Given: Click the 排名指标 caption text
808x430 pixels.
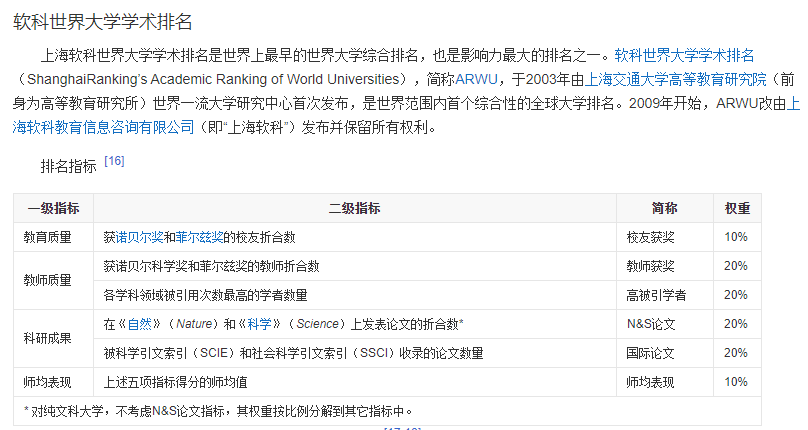Looking at the screenshot, I should pos(69,166).
